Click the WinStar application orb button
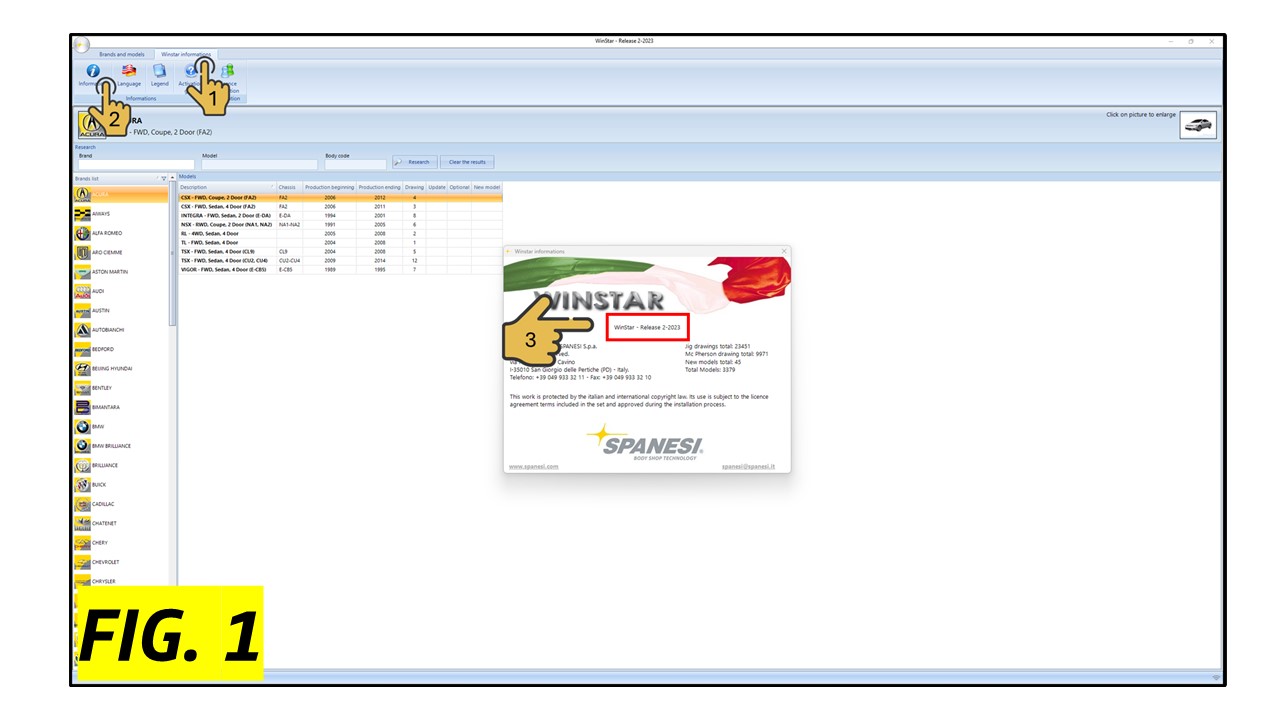The width and height of the screenshot is (1280, 720). 82,46
